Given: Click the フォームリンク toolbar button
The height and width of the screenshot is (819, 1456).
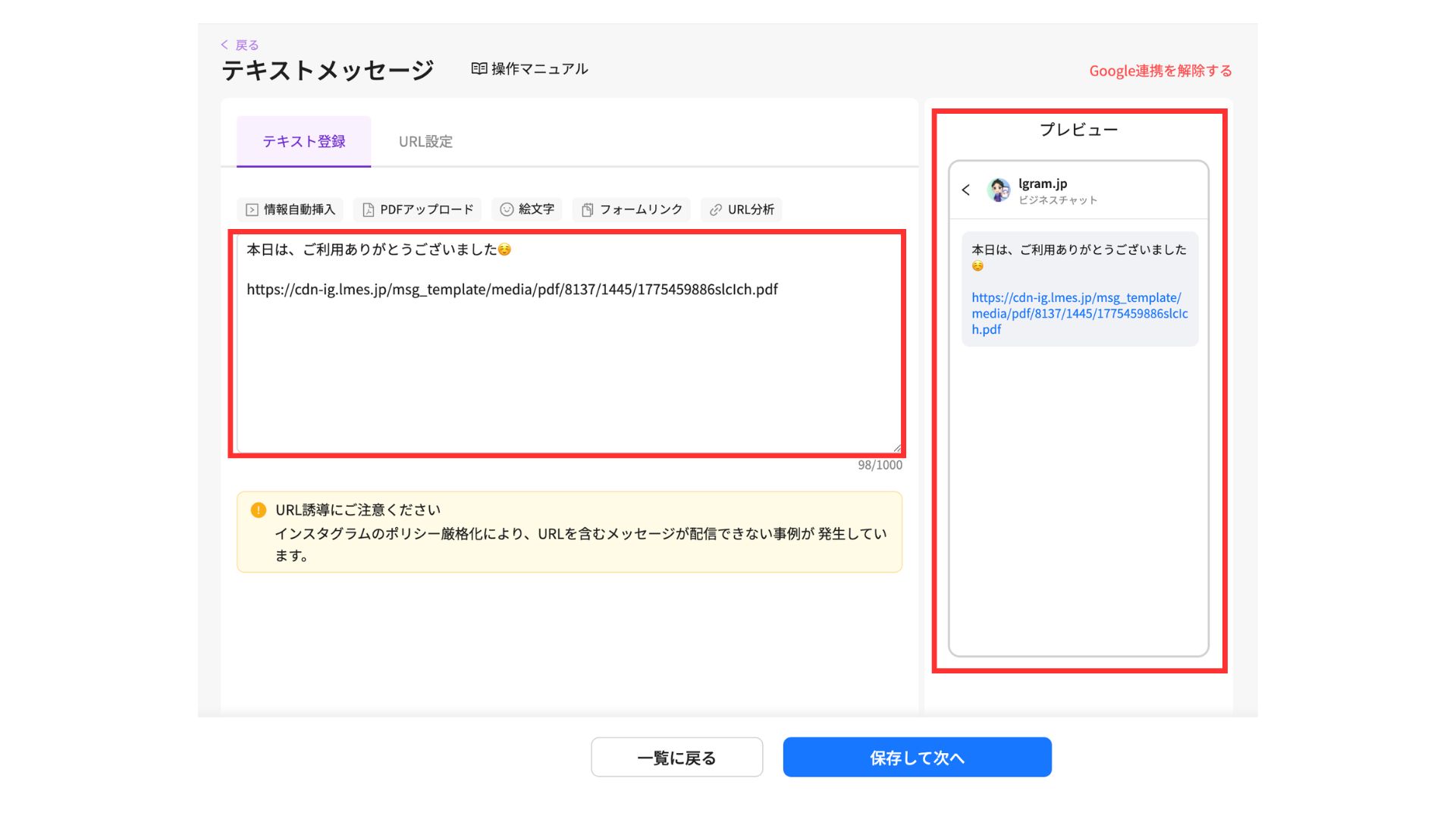Looking at the screenshot, I should [640, 210].
